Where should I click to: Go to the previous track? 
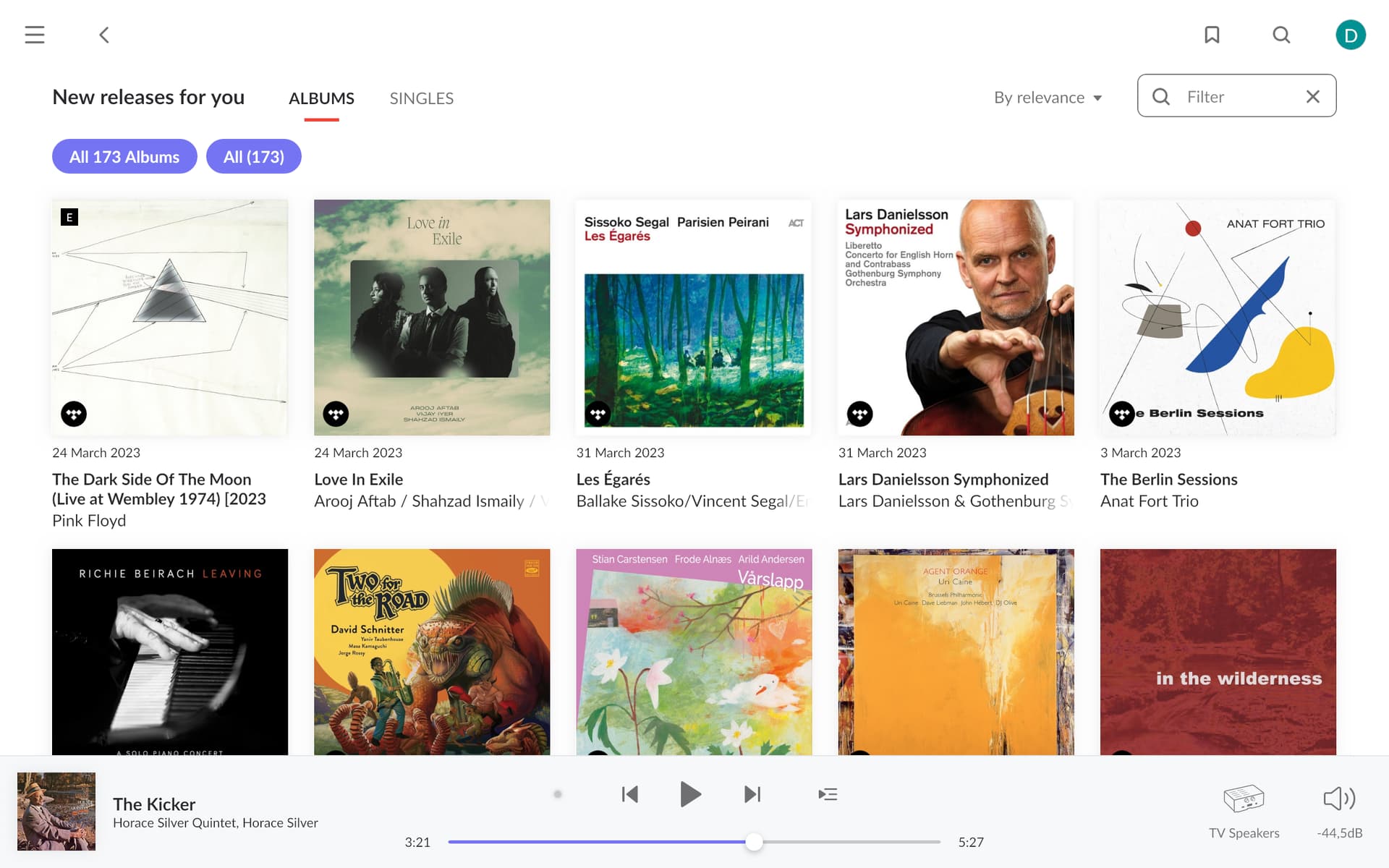pyautogui.click(x=629, y=794)
